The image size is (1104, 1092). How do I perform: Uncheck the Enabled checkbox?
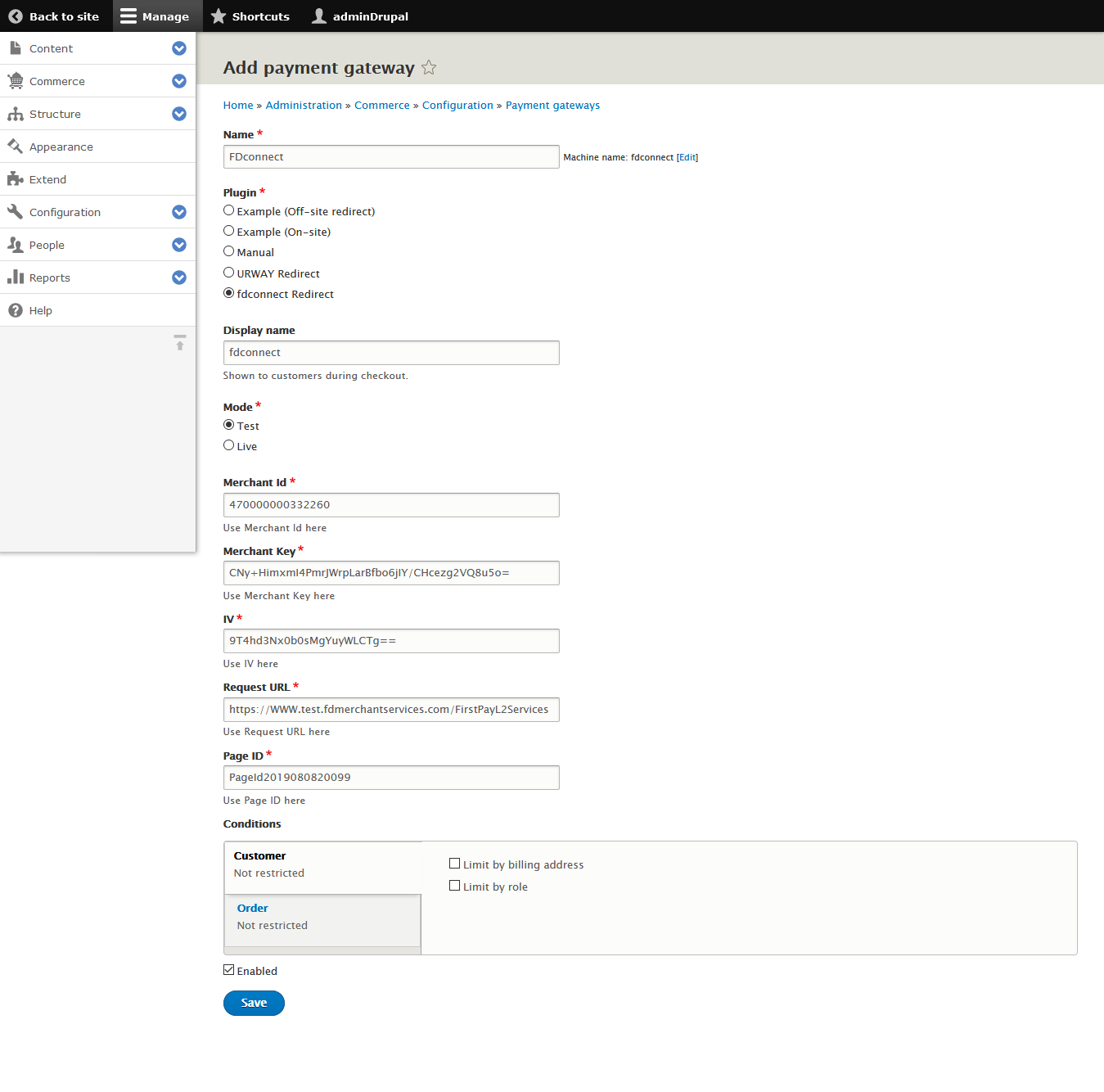click(x=229, y=970)
